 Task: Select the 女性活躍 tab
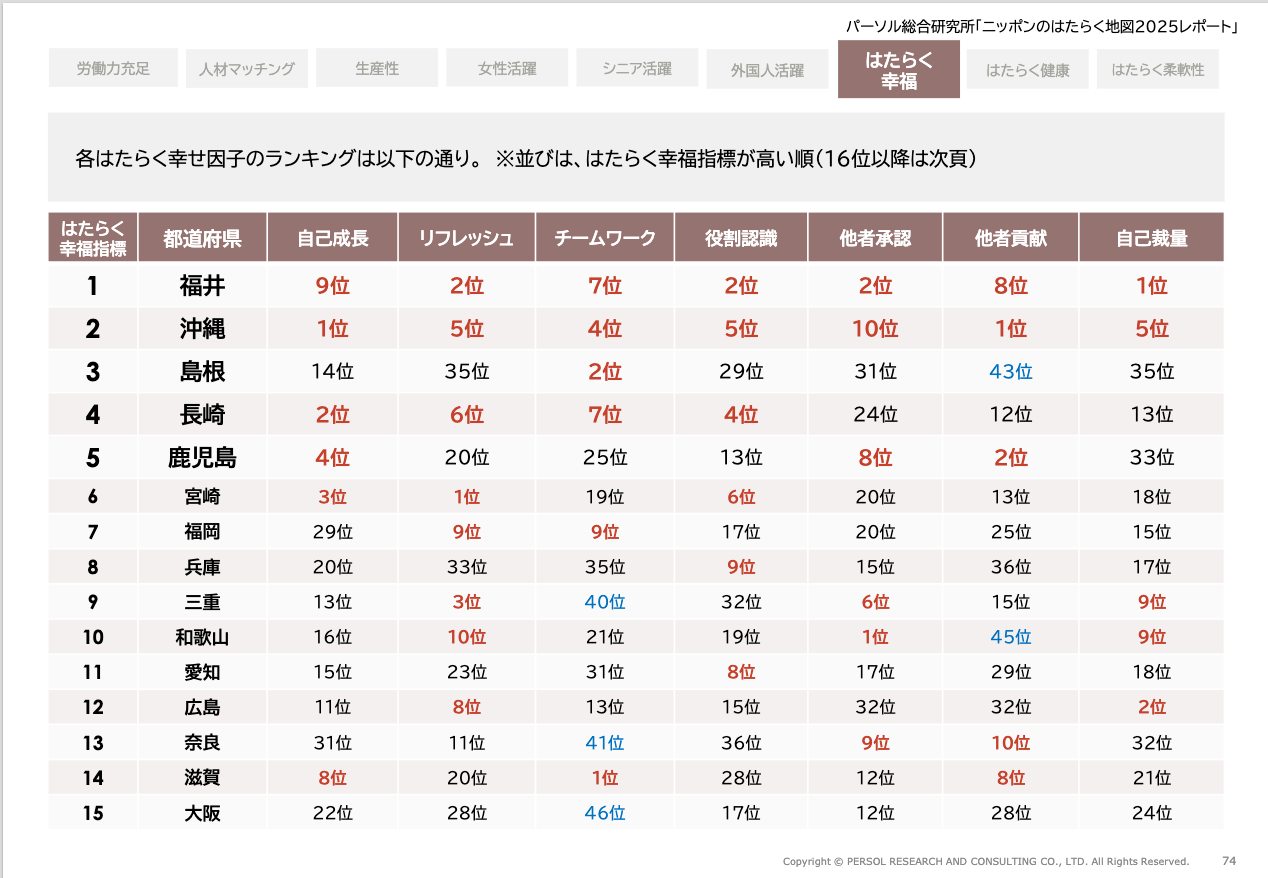(507, 68)
